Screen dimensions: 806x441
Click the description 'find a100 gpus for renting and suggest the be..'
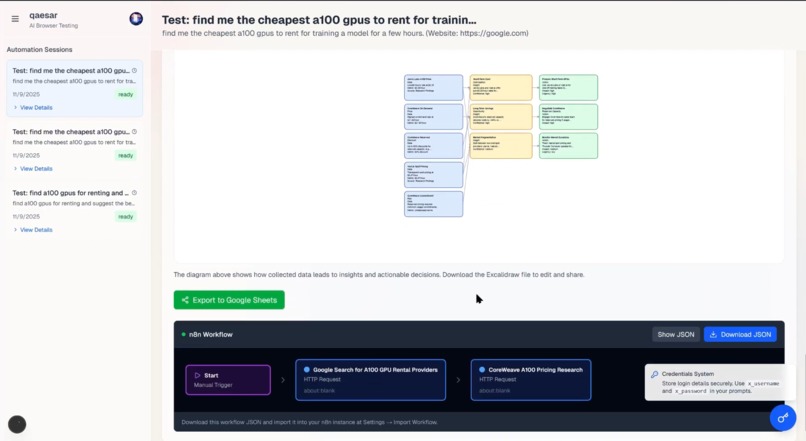point(74,204)
